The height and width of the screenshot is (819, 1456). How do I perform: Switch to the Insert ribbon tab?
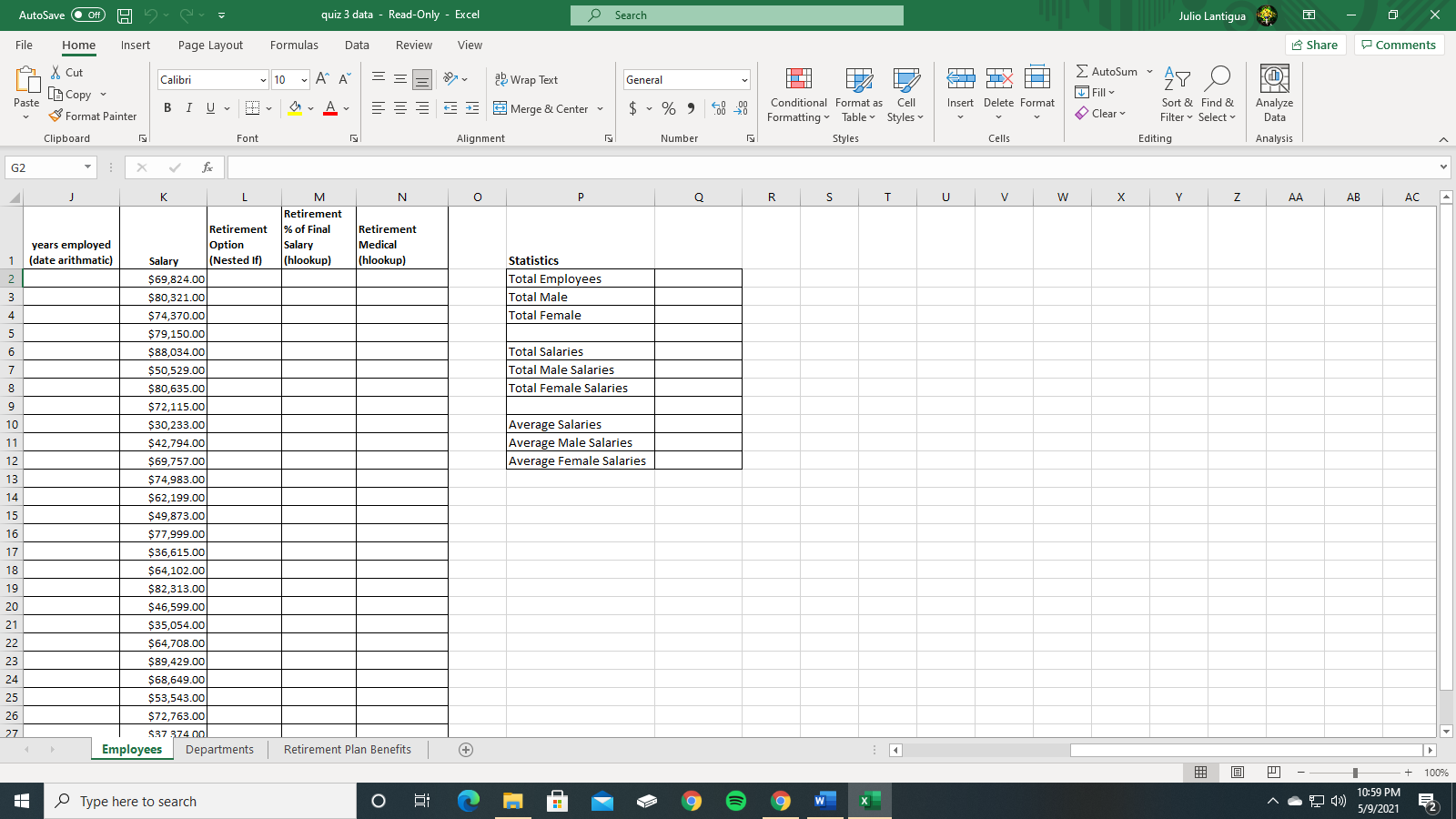click(x=136, y=45)
